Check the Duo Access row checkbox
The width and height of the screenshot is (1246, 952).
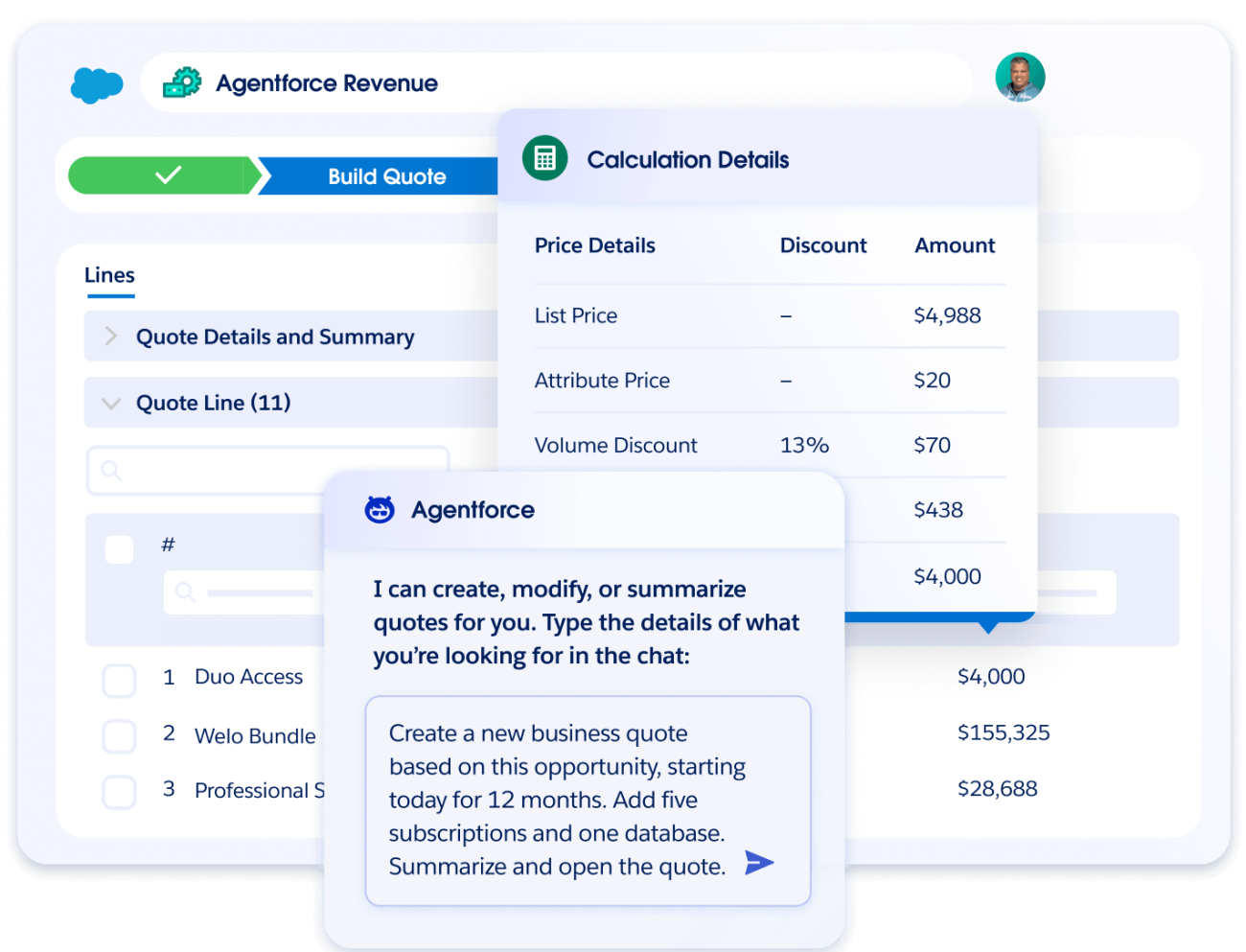click(119, 680)
